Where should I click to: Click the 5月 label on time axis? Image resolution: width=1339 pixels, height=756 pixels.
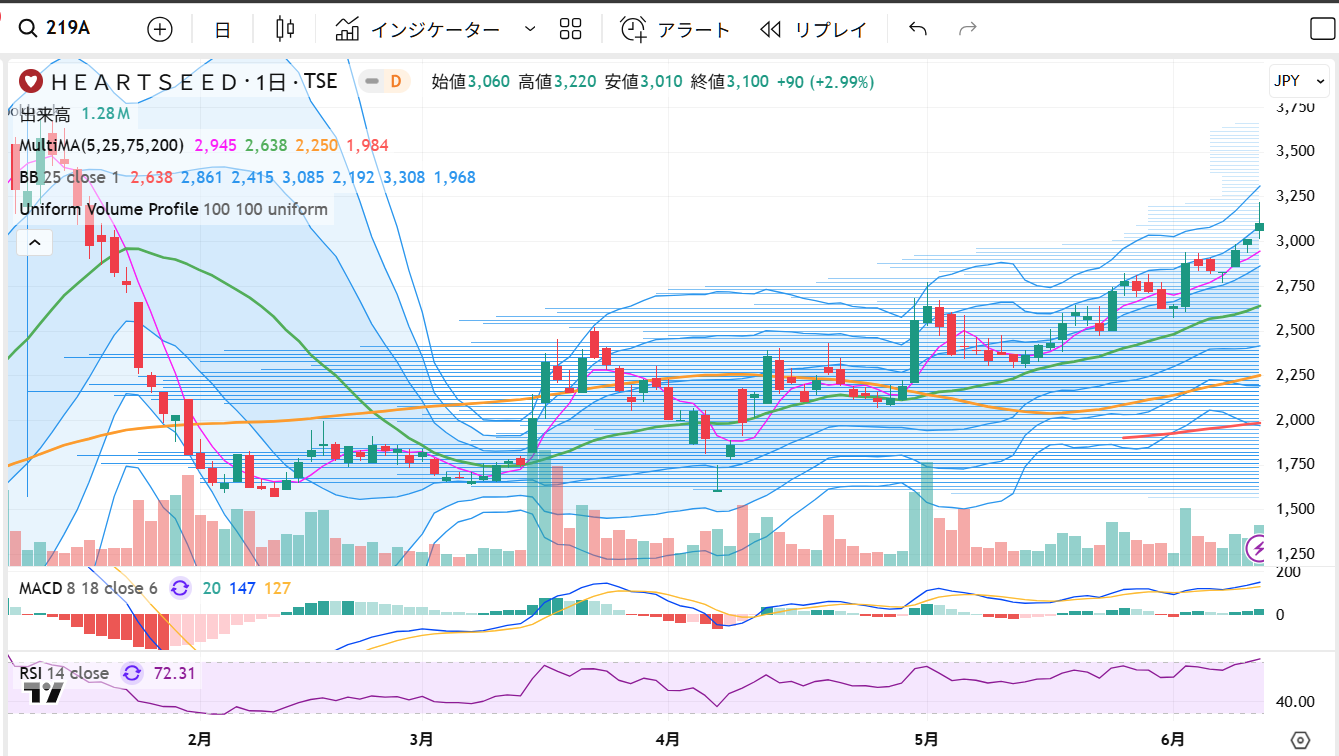click(926, 740)
